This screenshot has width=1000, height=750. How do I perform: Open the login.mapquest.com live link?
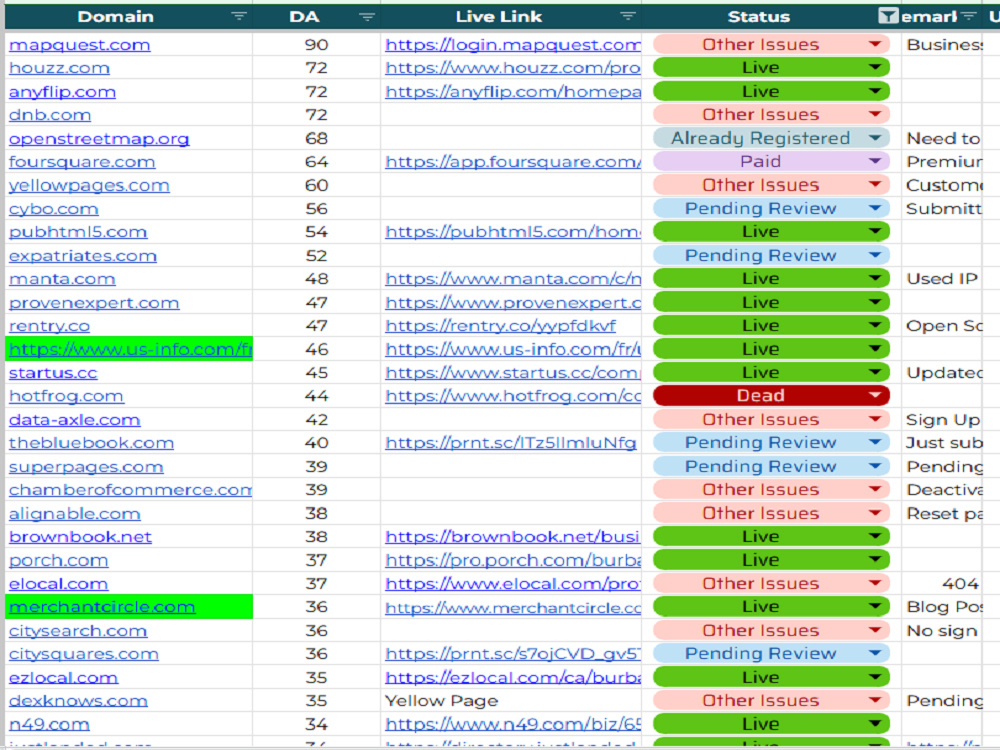point(513,45)
